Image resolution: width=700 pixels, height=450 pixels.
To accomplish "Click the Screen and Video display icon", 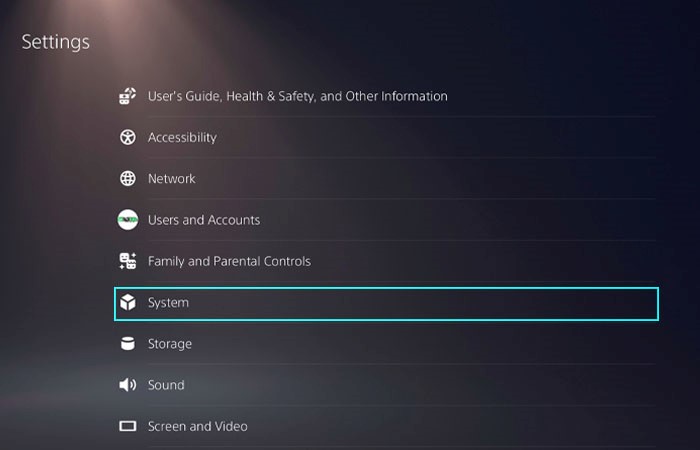I will 128,426.
